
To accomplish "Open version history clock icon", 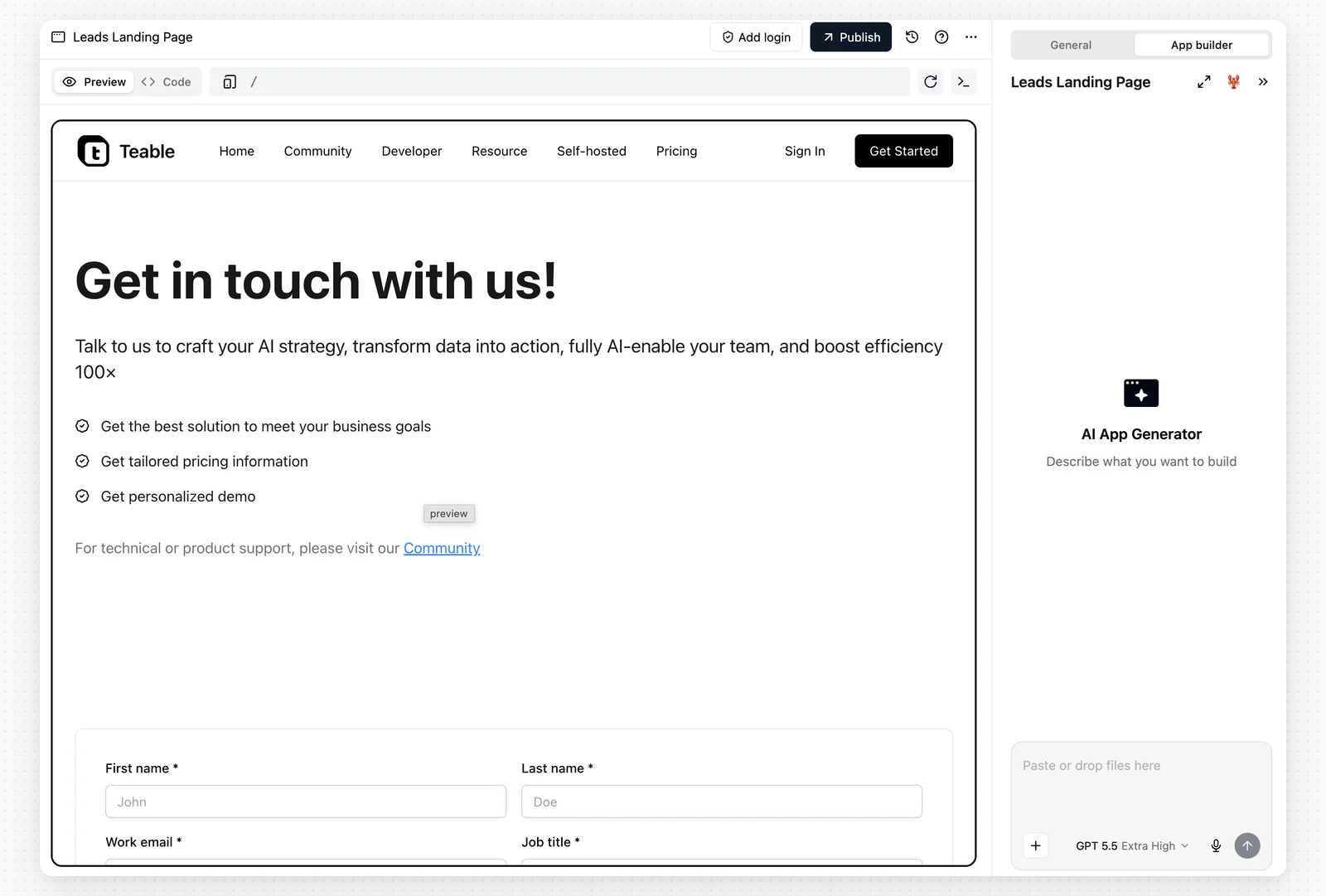I will (x=912, y=37).
